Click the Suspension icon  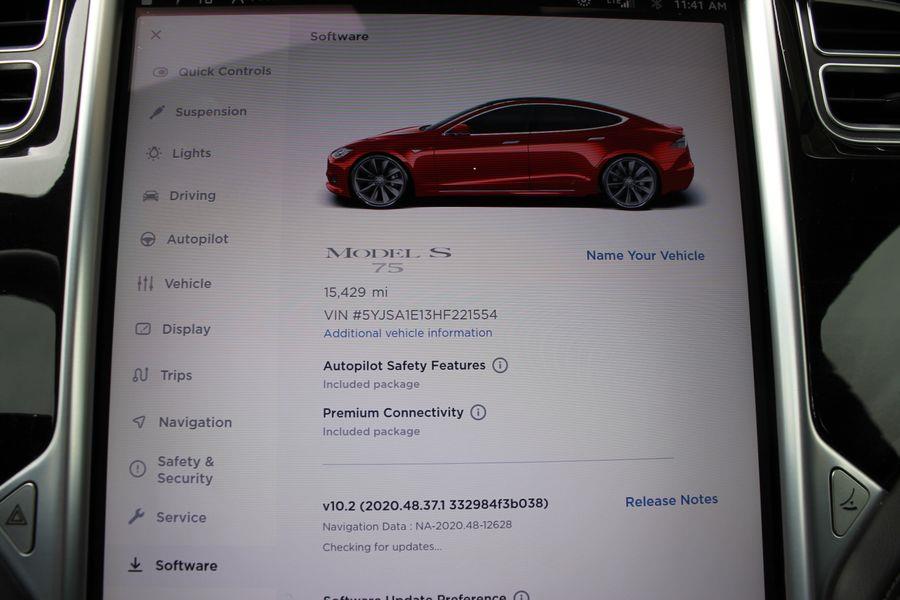pyautogui.click(x=157, y=112)
